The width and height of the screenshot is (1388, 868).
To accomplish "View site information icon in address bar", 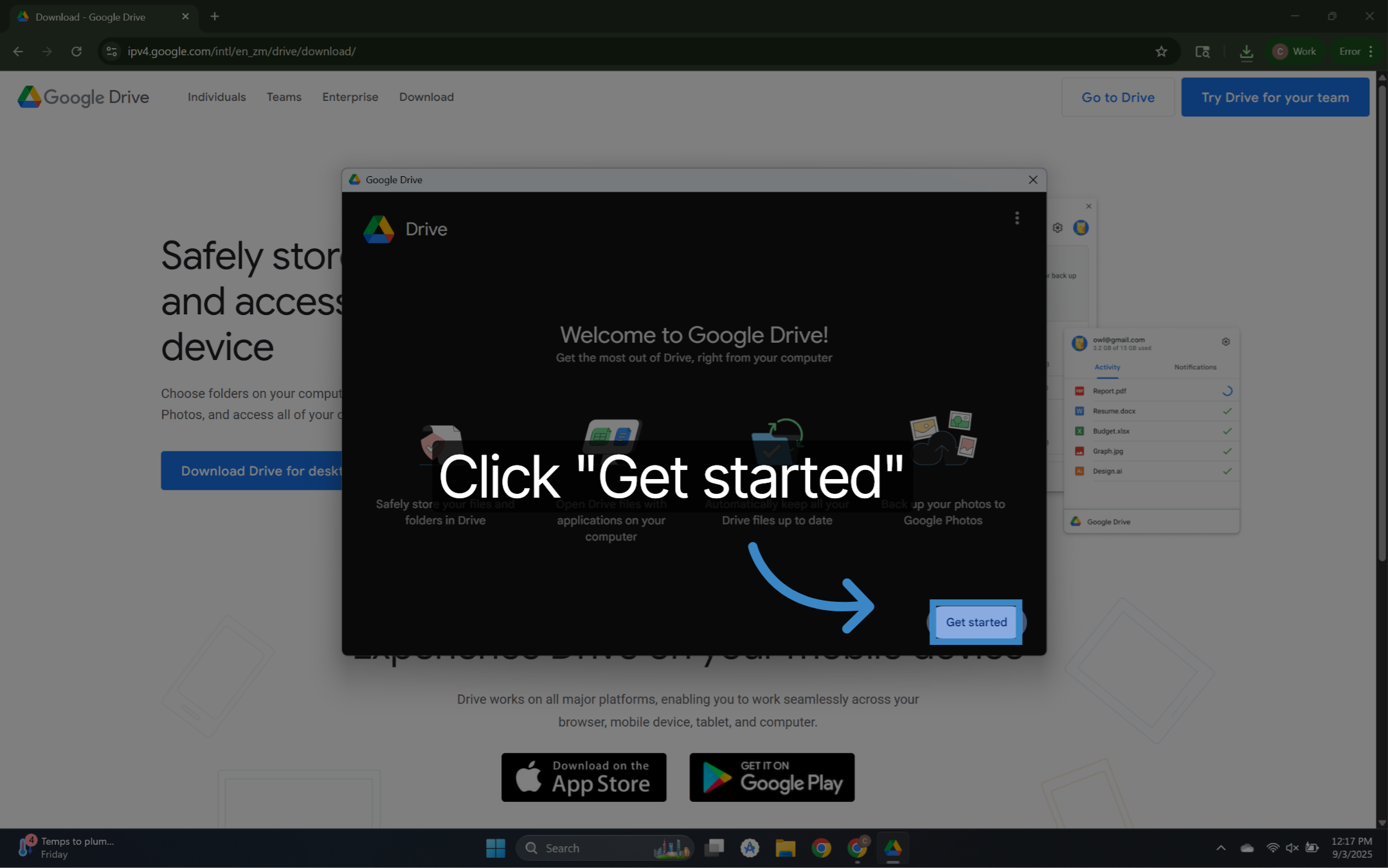I will [111, 51].
